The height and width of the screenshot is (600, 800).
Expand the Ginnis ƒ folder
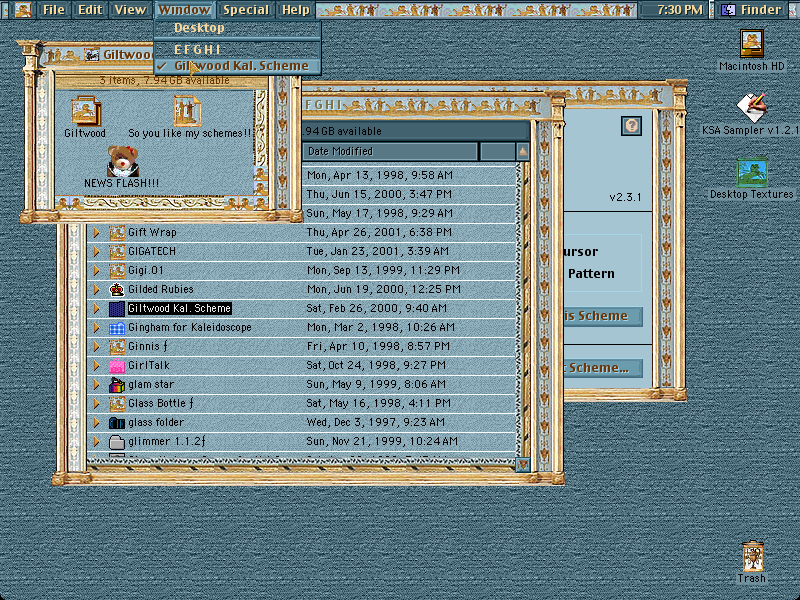pyautogui.click(x=96, y=347)
